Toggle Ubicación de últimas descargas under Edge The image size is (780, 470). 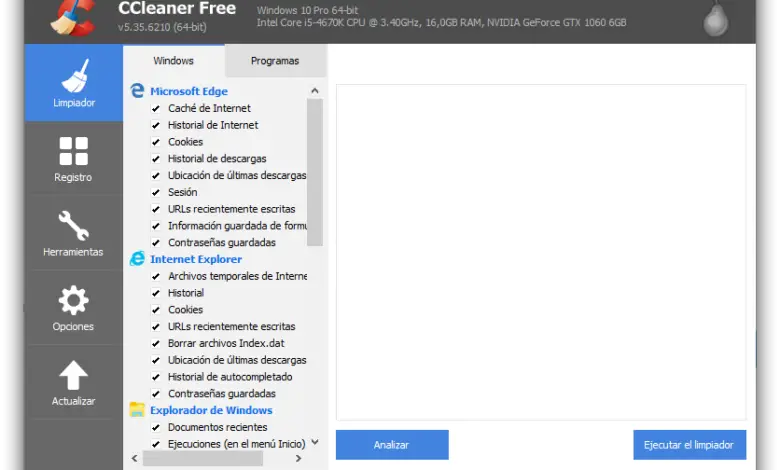pos(156,176)
